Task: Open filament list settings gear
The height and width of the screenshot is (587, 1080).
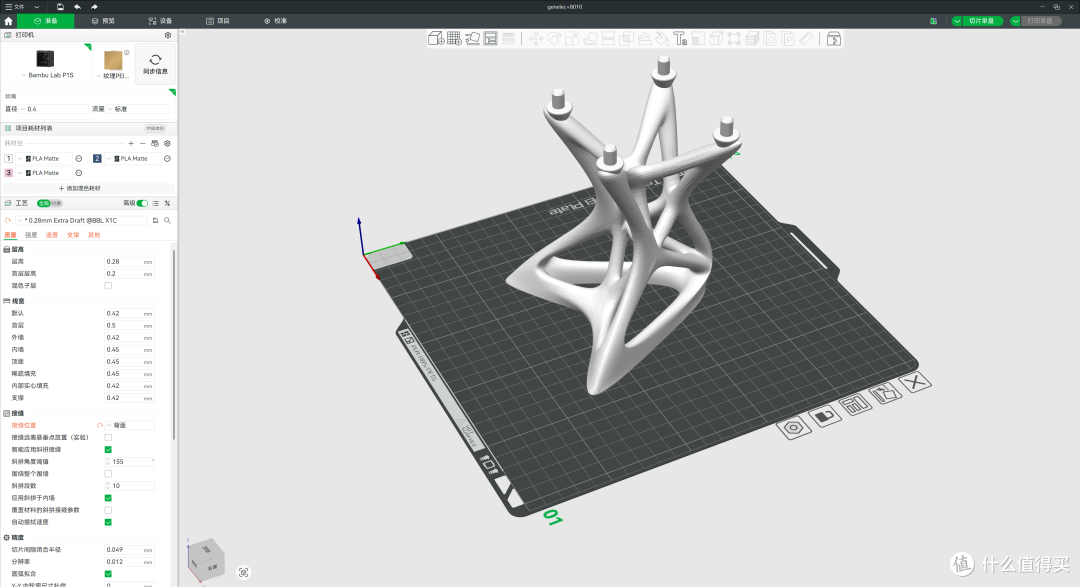Action: point(167,143)
